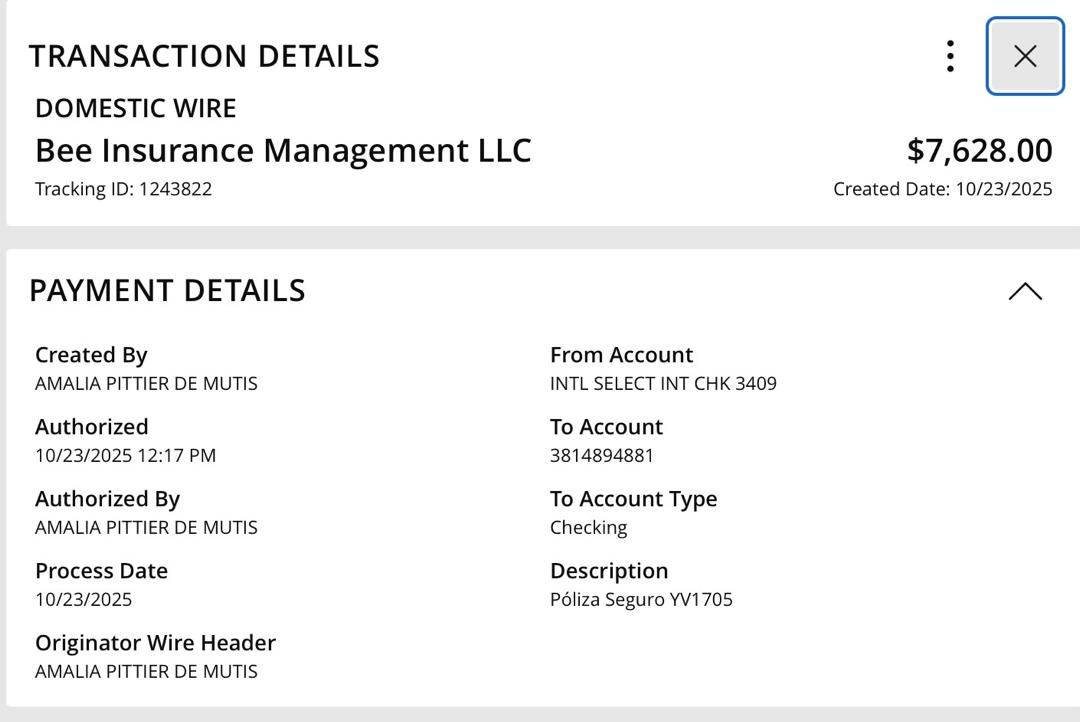The height and width of the screenshot is (722, 1080).
Task: Click the INTL SELECT INT CHK 3409 account
Action: 663,383
